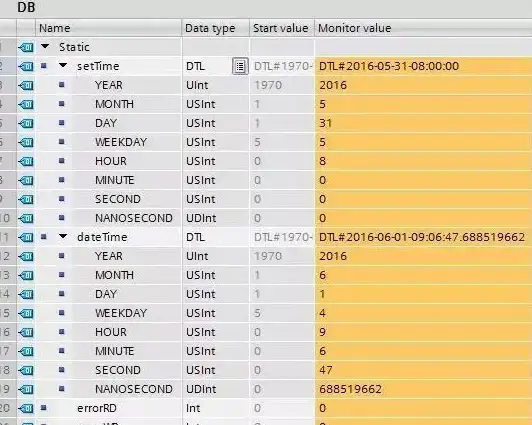Screen dimensions: 532x425
Task: Click the tag icon of the setTime row
Action: (26, 66)
